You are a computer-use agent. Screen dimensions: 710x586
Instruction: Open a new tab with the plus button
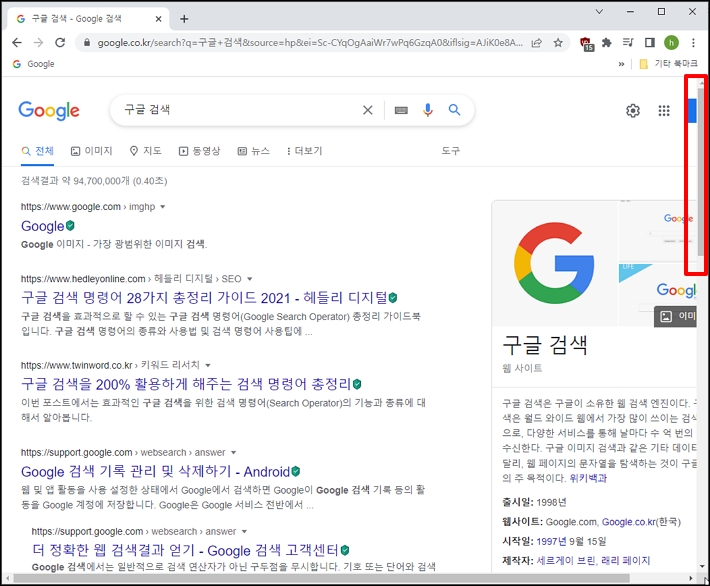click(x=184, y=19)
